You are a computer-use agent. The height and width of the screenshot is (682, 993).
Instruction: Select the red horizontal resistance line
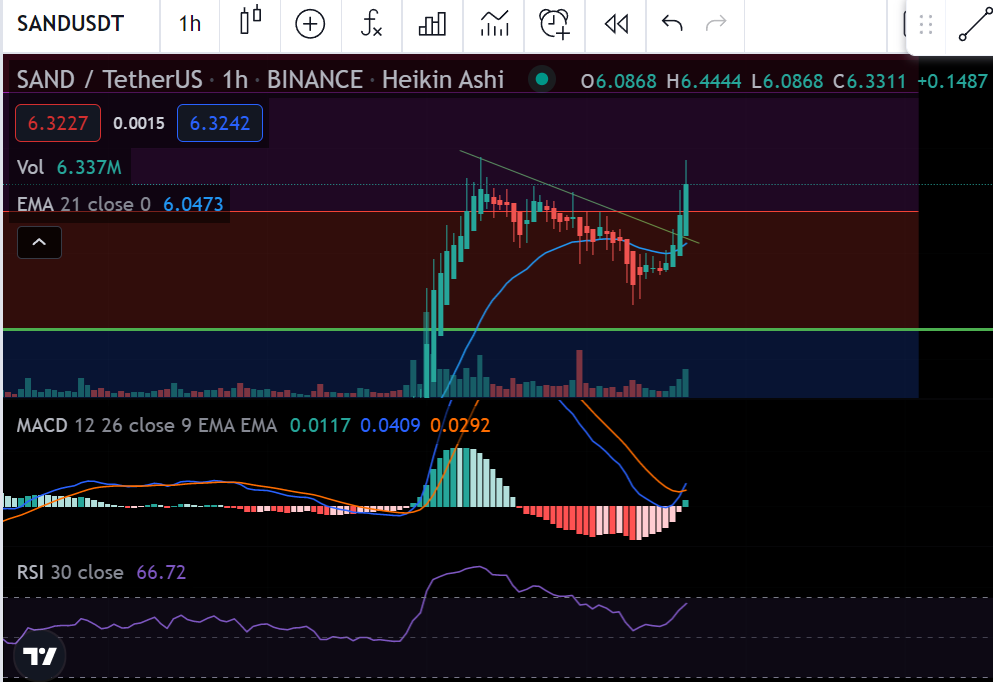[x=460, y=212]
